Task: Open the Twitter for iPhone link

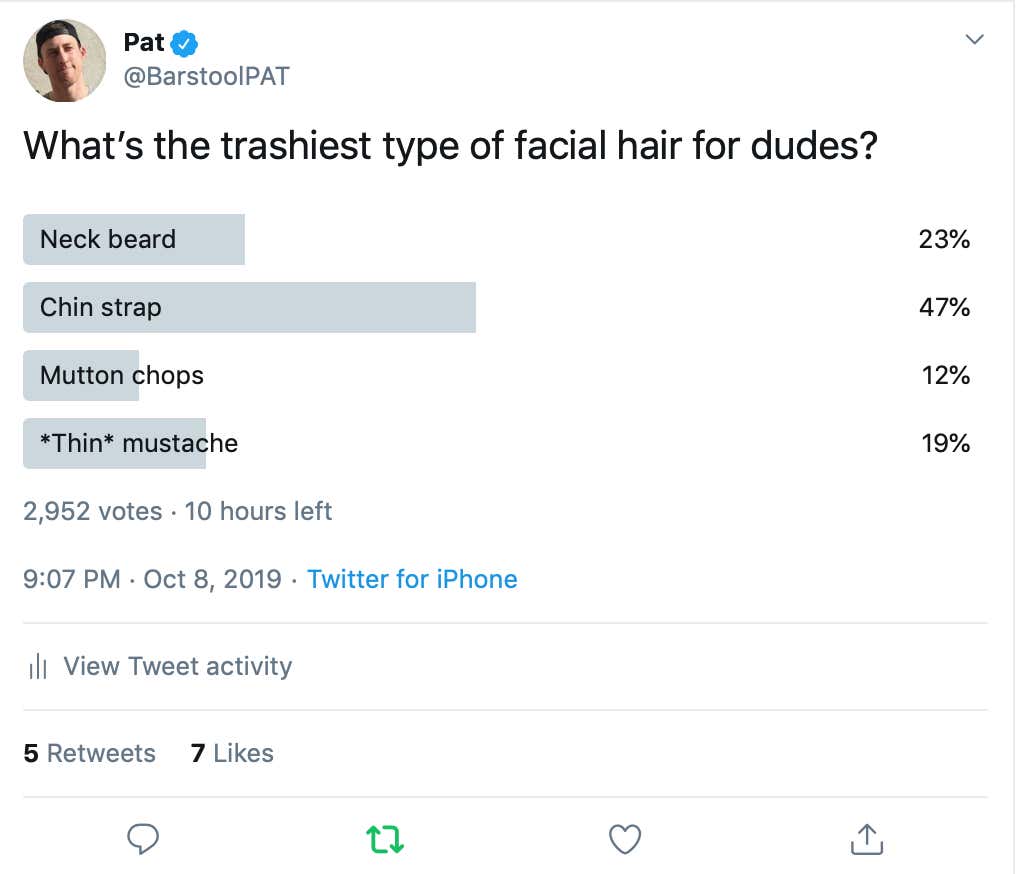Action: click(412, 579)
